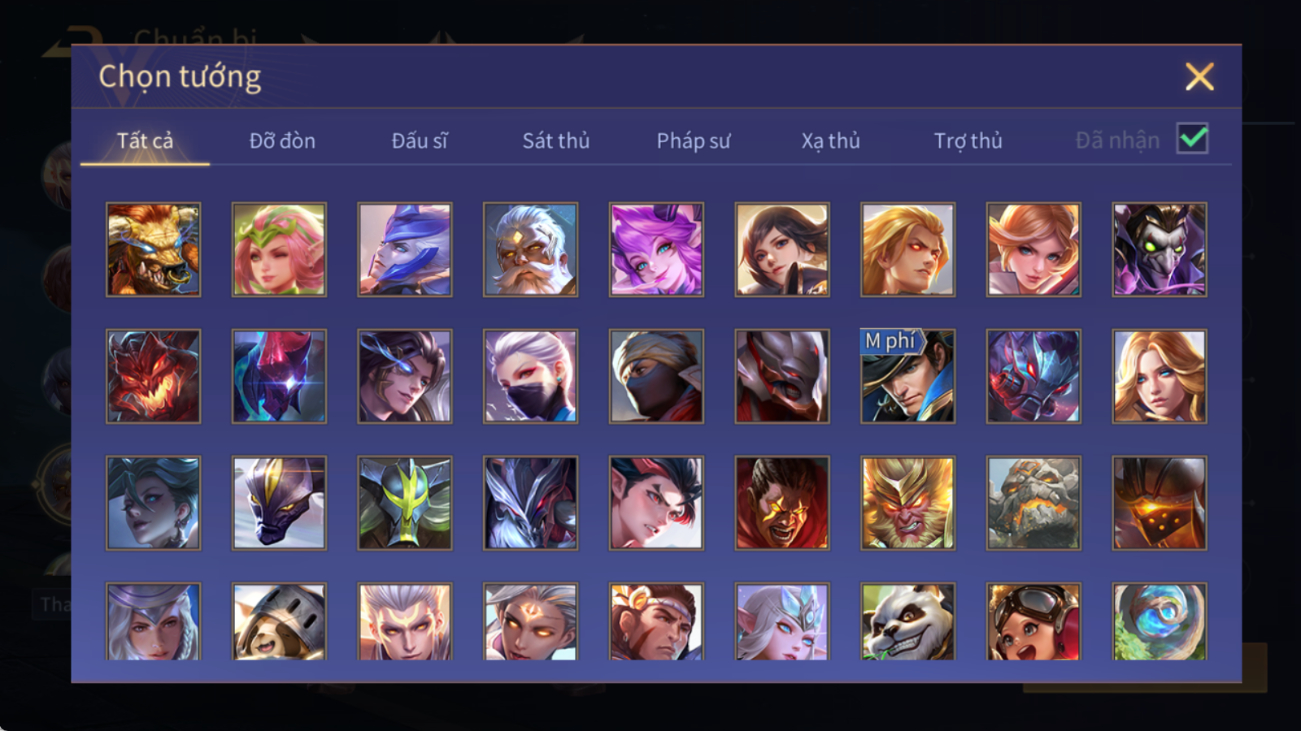
Task: Select the Đấu sĩ tab
Action: 419,141
